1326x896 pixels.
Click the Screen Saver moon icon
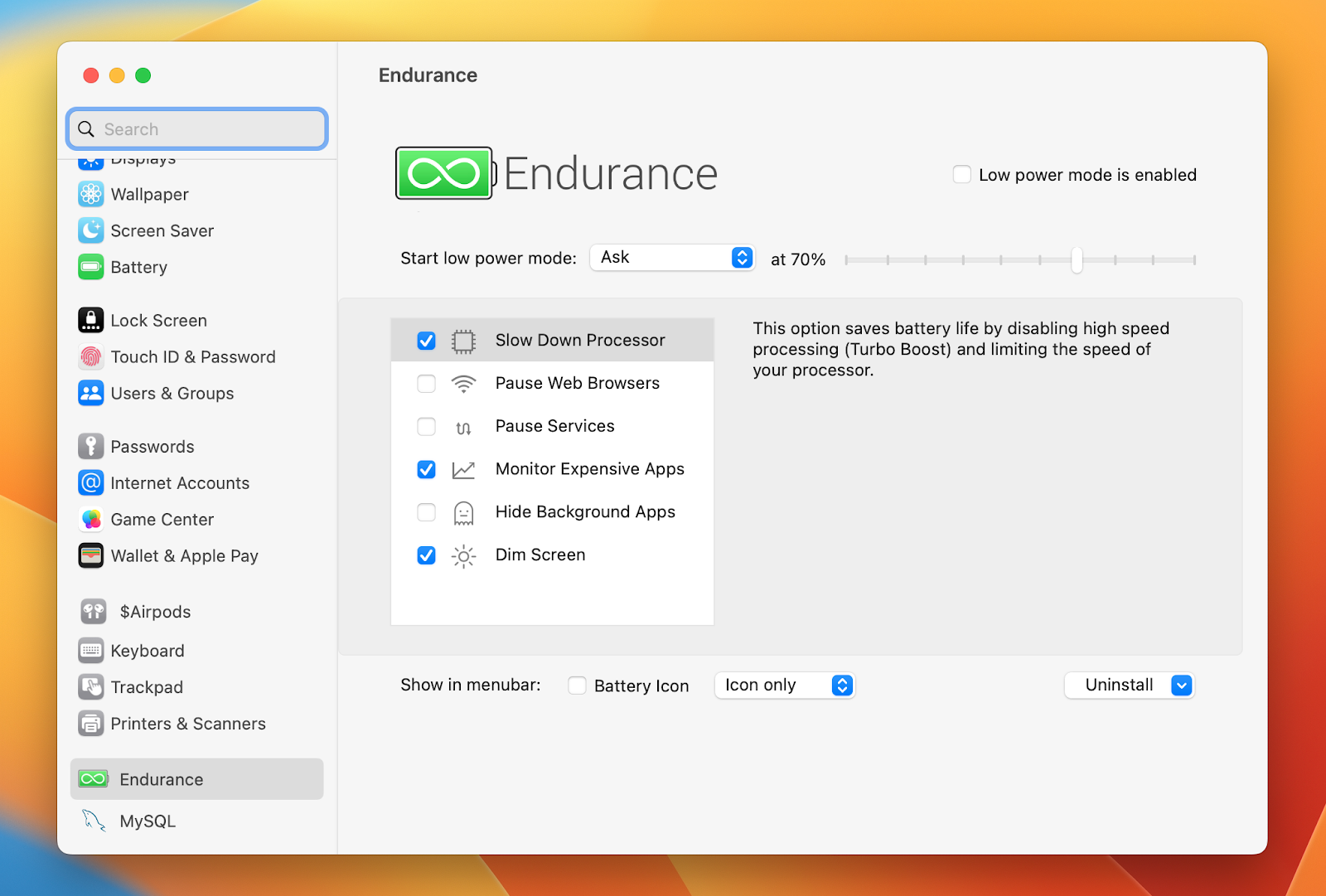[x=91, y=230]
